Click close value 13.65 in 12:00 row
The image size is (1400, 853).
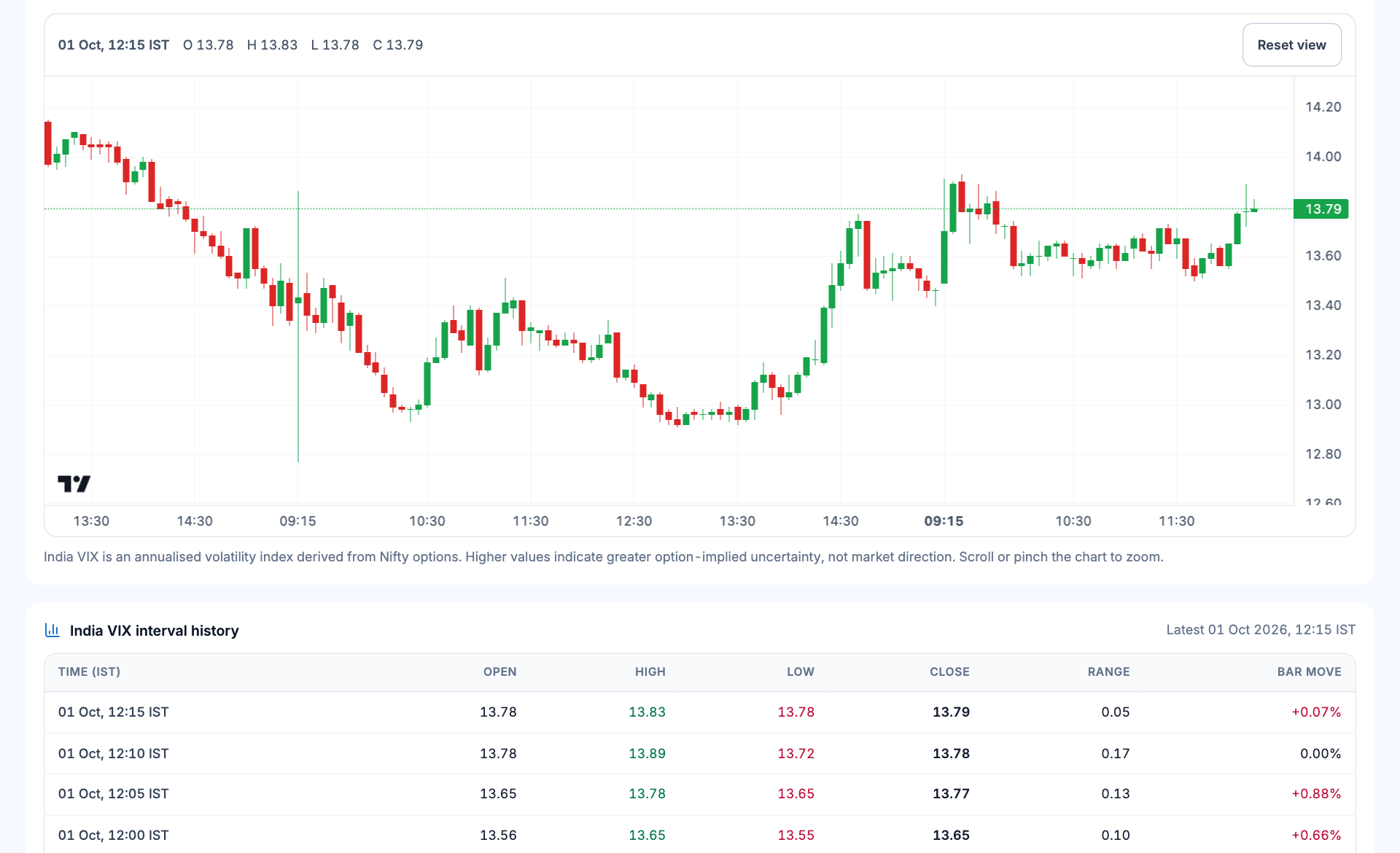pyautogui.click(x=951, y=835)
